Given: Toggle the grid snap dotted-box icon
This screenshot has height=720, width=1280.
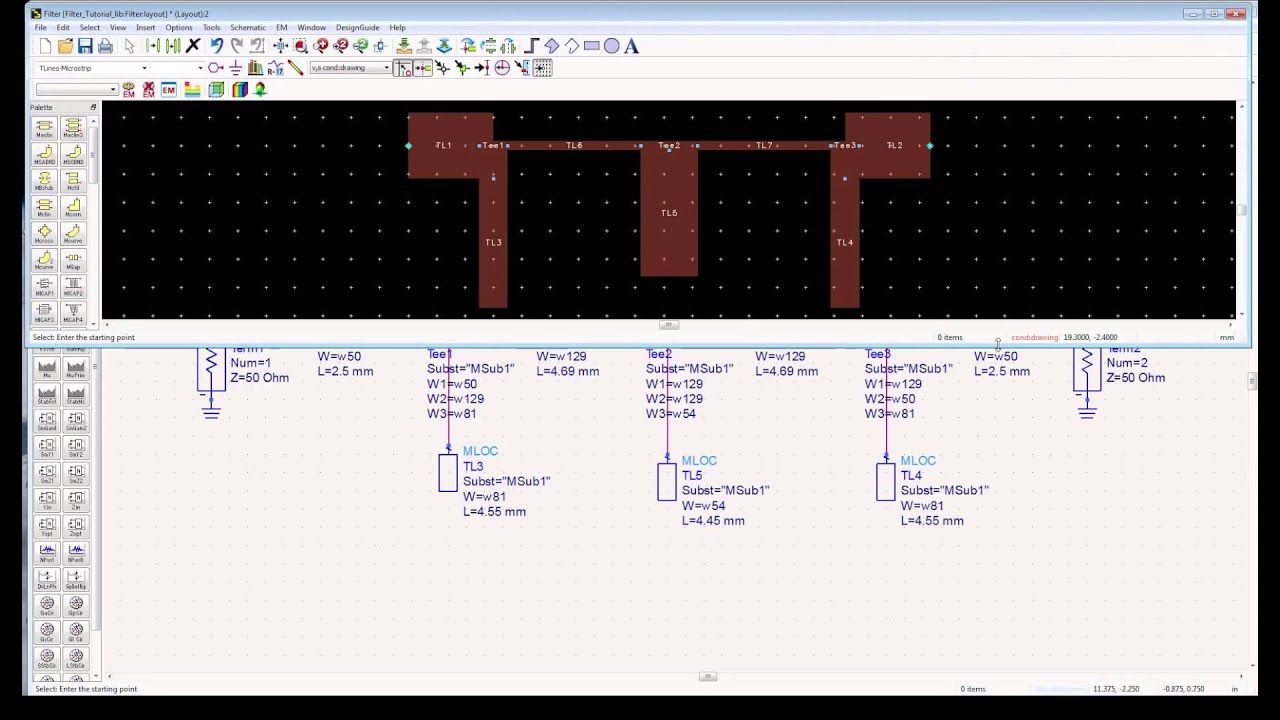Looking at the screenshot, I should 542,68.
